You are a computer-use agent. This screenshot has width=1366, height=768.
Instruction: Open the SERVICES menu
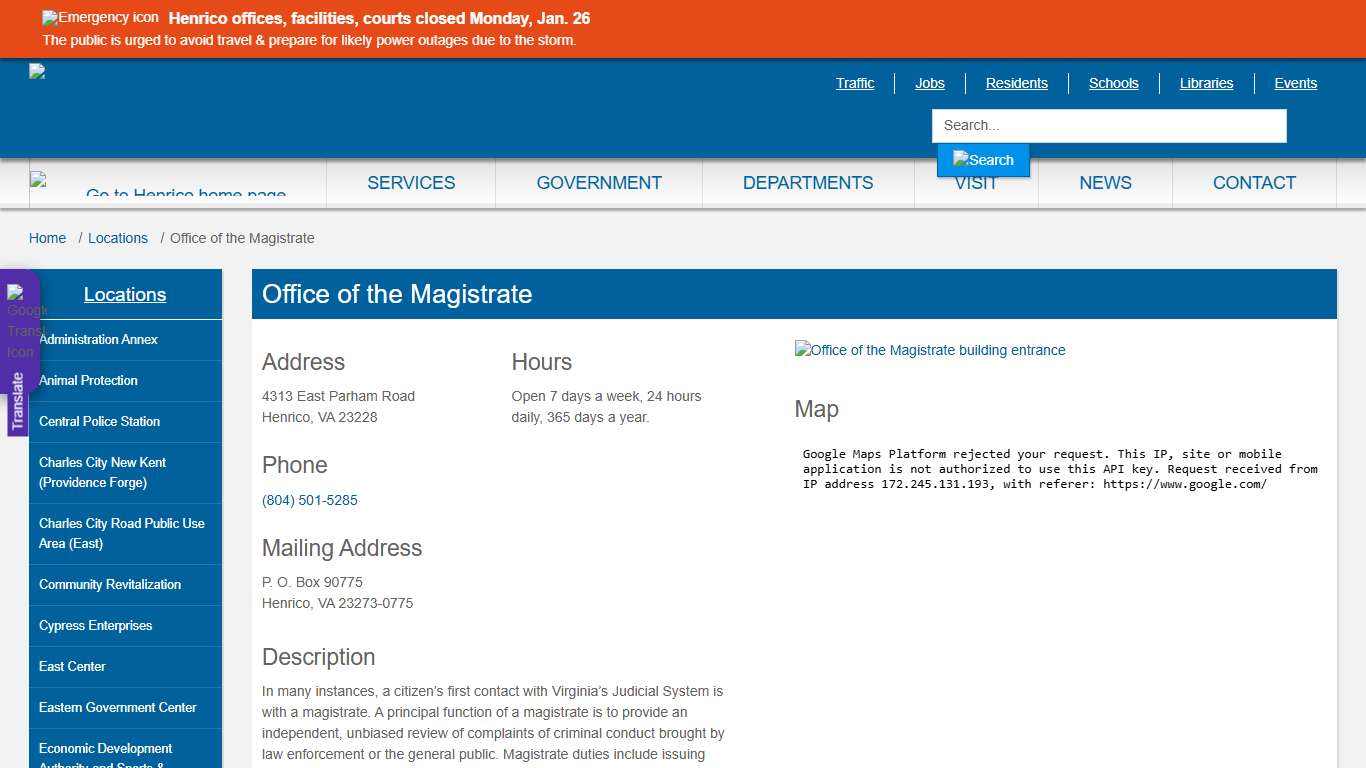411,183
